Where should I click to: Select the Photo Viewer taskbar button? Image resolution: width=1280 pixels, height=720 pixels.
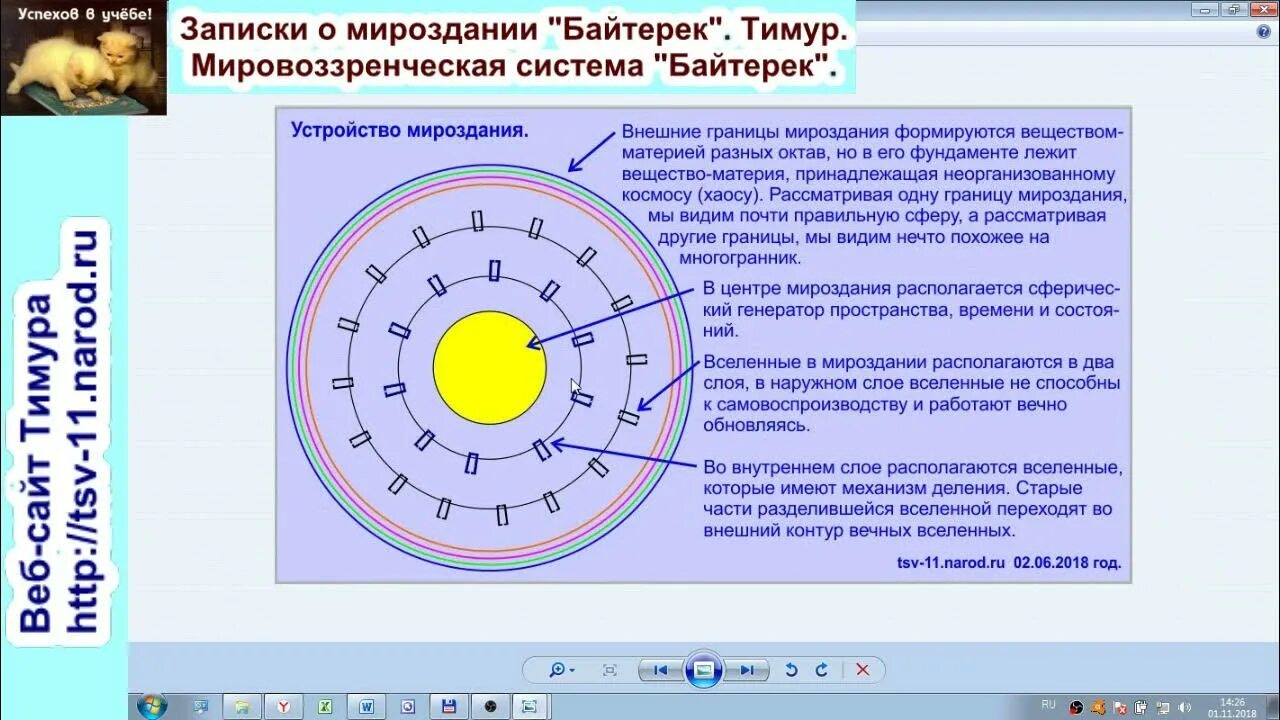[531, 706]
